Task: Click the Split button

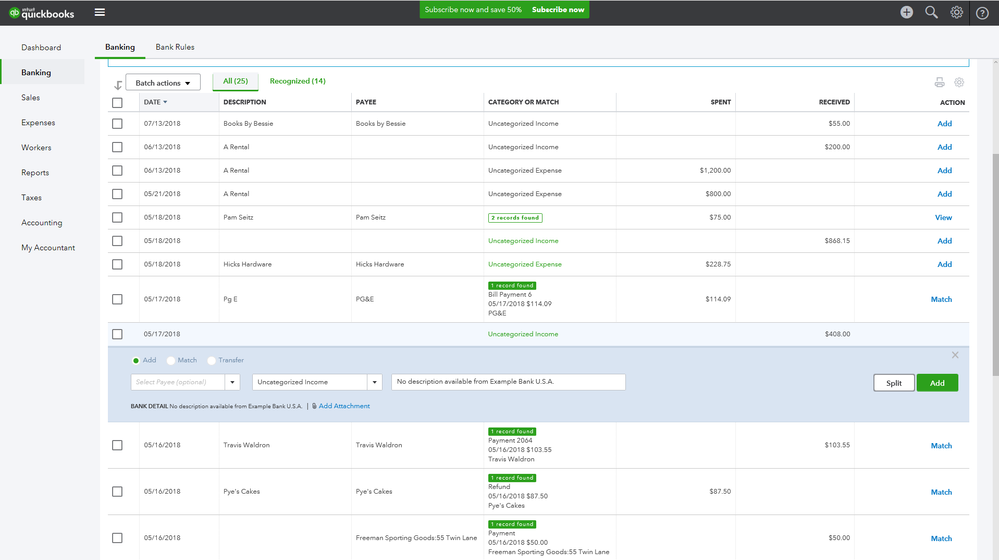Action: tap(893, 383)
